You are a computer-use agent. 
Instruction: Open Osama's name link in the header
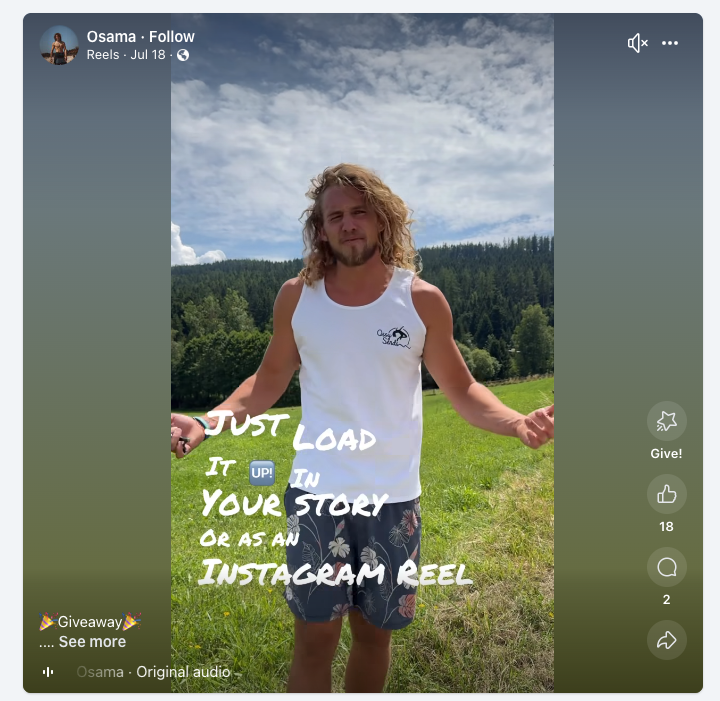(x=111, y=37)
